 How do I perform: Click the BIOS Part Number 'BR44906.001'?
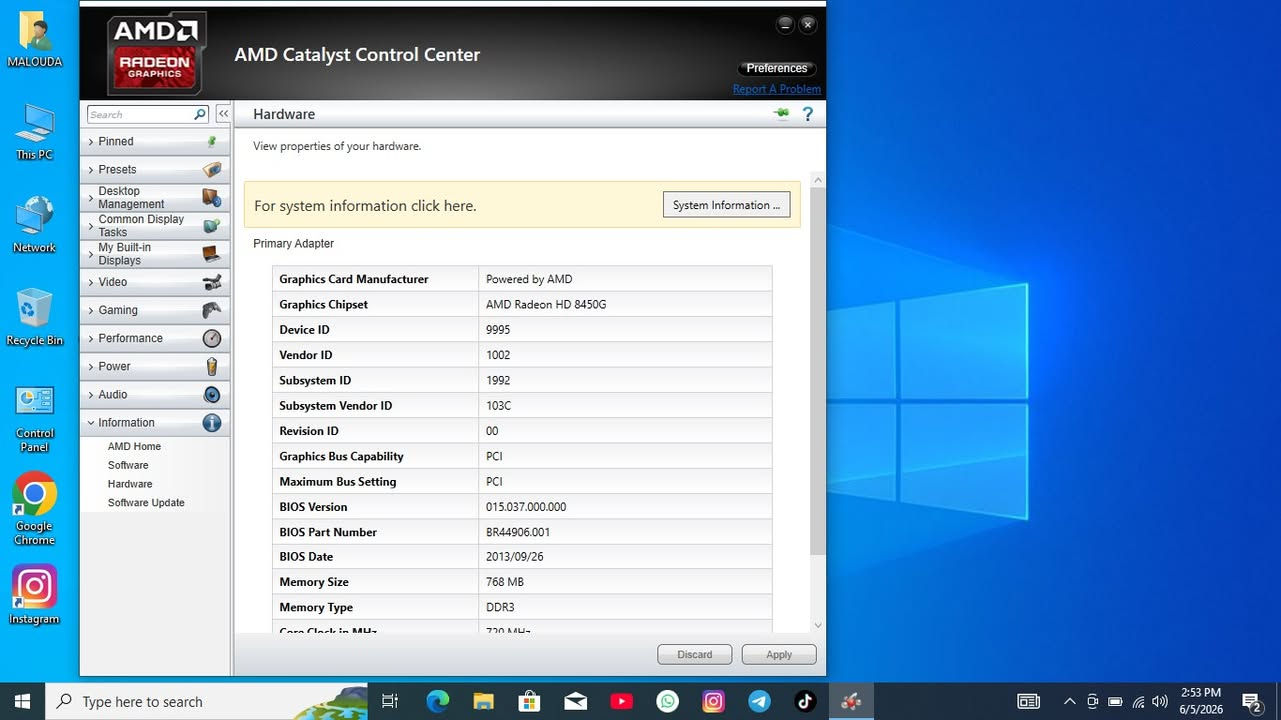(x=518, y=532)
